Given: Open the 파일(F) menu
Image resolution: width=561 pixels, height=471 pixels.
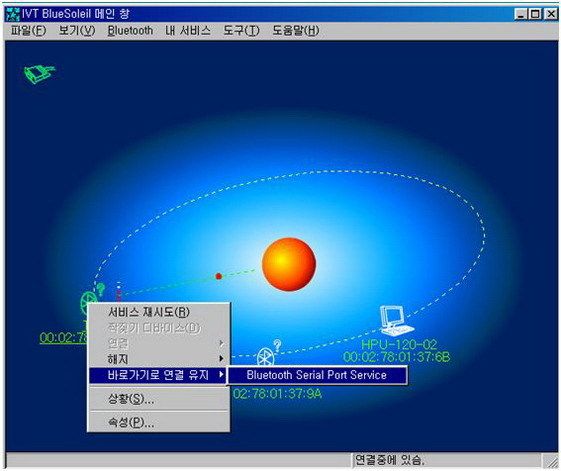Looking at the screenshot, I should 28,31.
